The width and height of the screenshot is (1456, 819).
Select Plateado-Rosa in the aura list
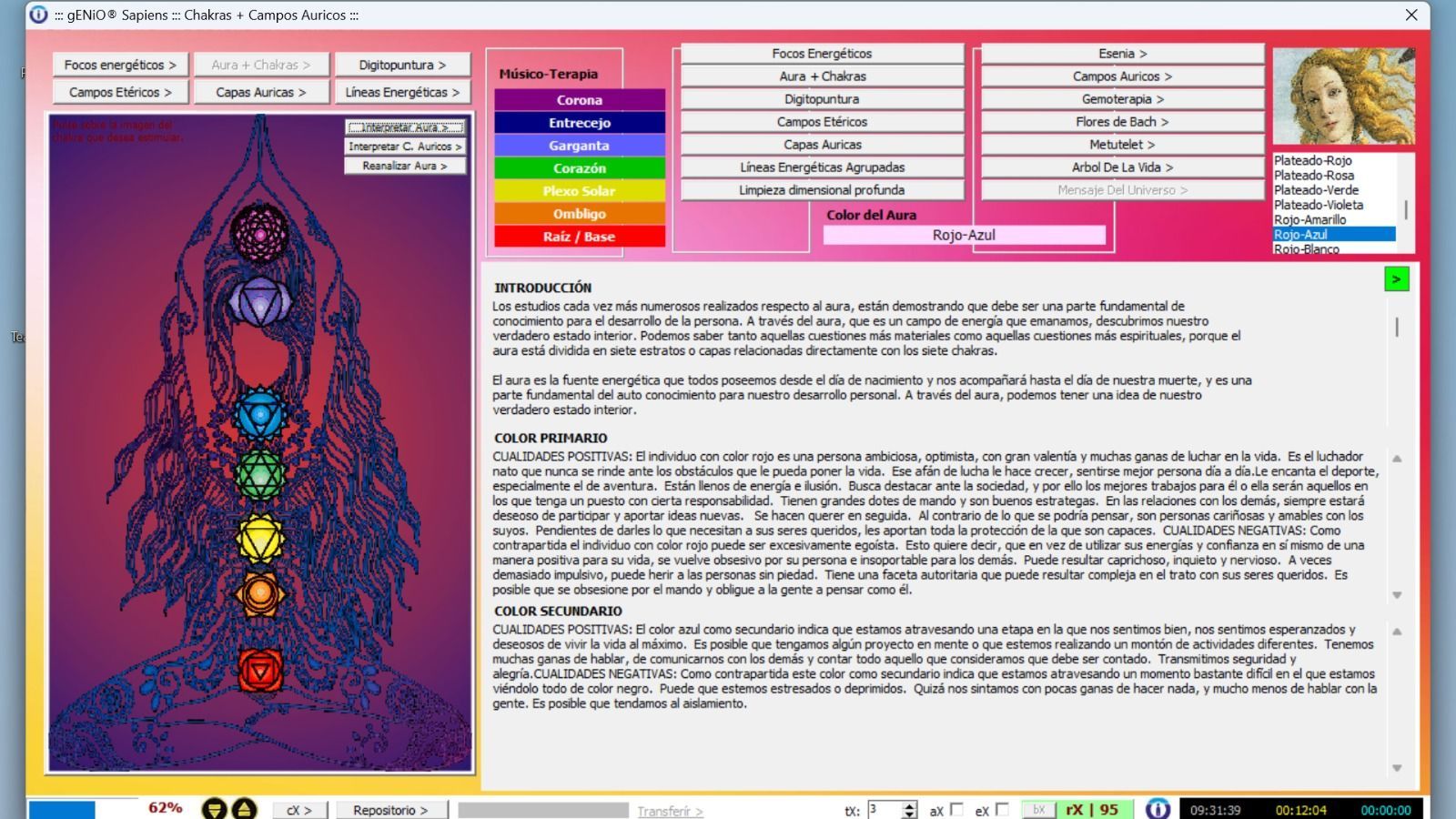(1334, 176)
